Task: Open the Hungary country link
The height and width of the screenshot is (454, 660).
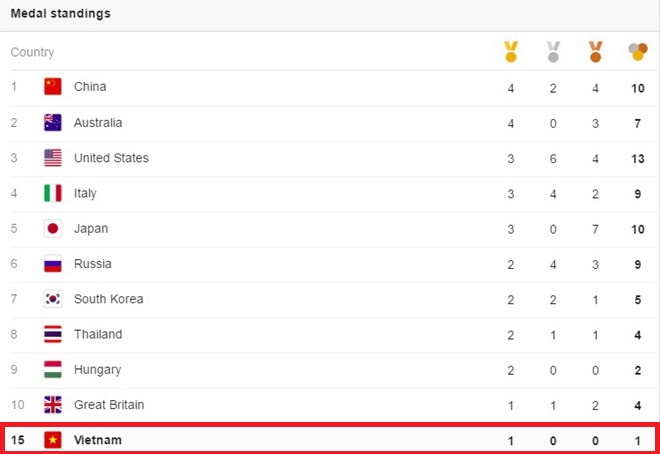Action: [x=97, y=370]
